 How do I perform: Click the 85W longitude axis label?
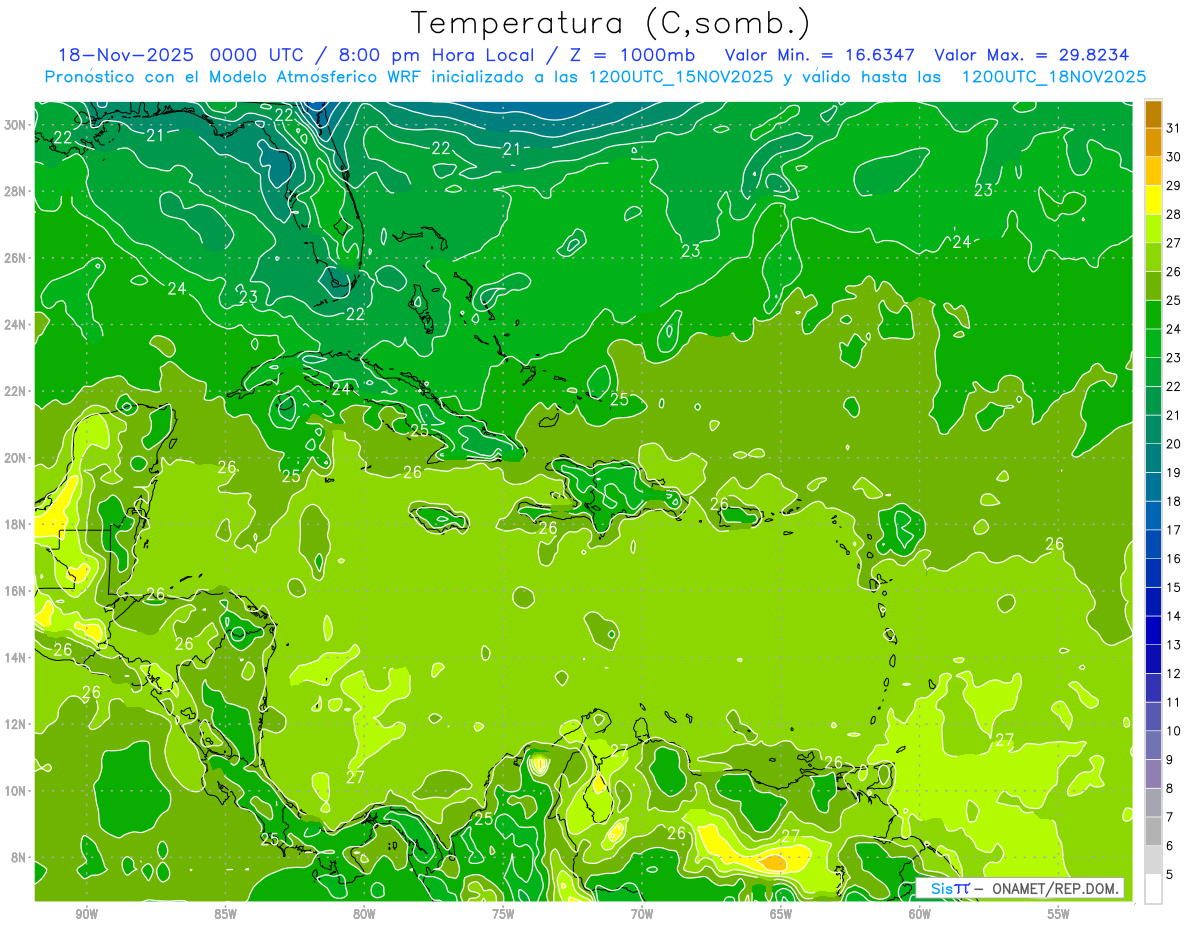point(225,914)
